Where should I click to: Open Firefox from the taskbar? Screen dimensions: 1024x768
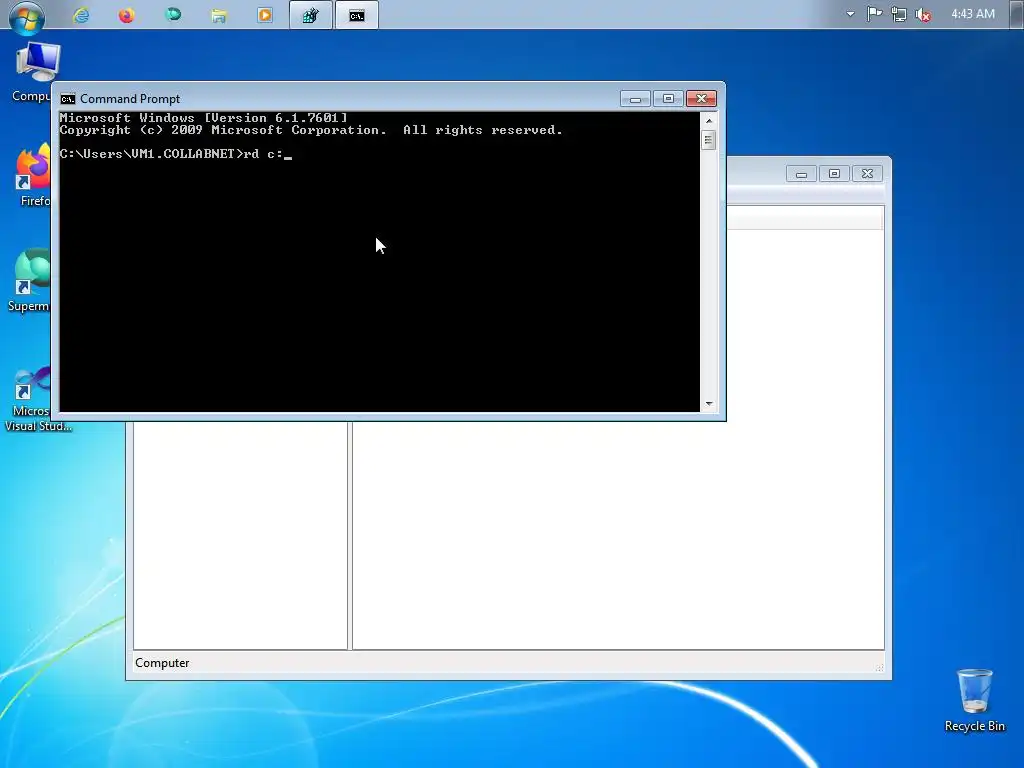pos(127,15)
